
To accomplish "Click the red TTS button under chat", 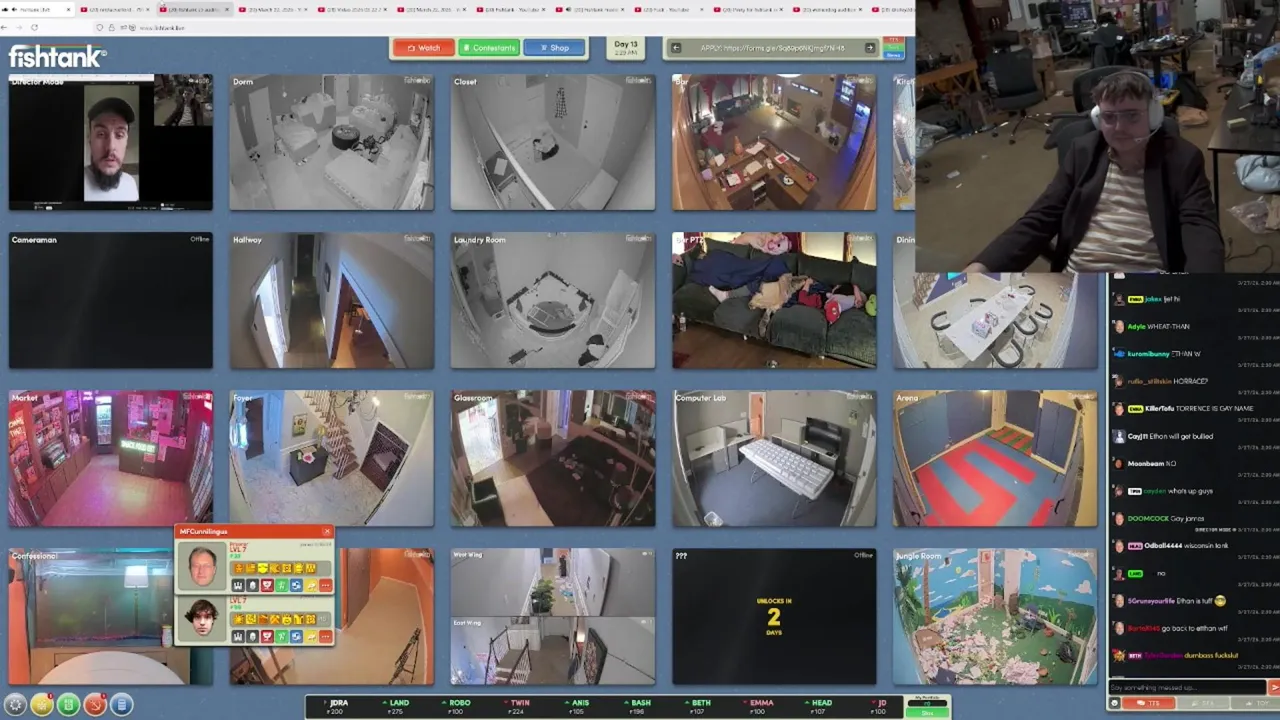I will (x=1148, y=703).
